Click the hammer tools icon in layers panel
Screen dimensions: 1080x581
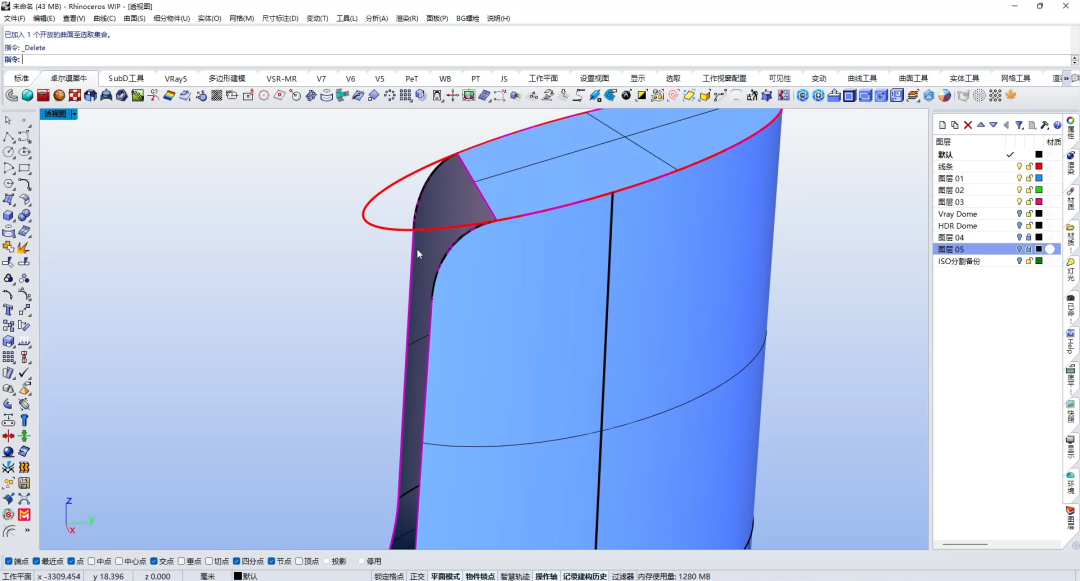[x=1045, y=125]
